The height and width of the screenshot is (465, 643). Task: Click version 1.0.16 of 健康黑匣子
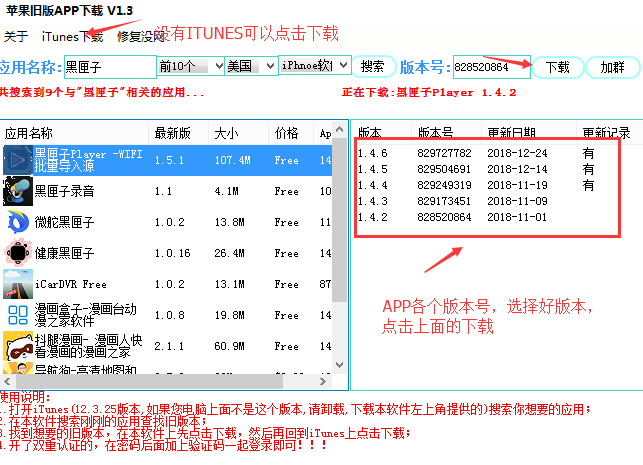click(172, 253)
